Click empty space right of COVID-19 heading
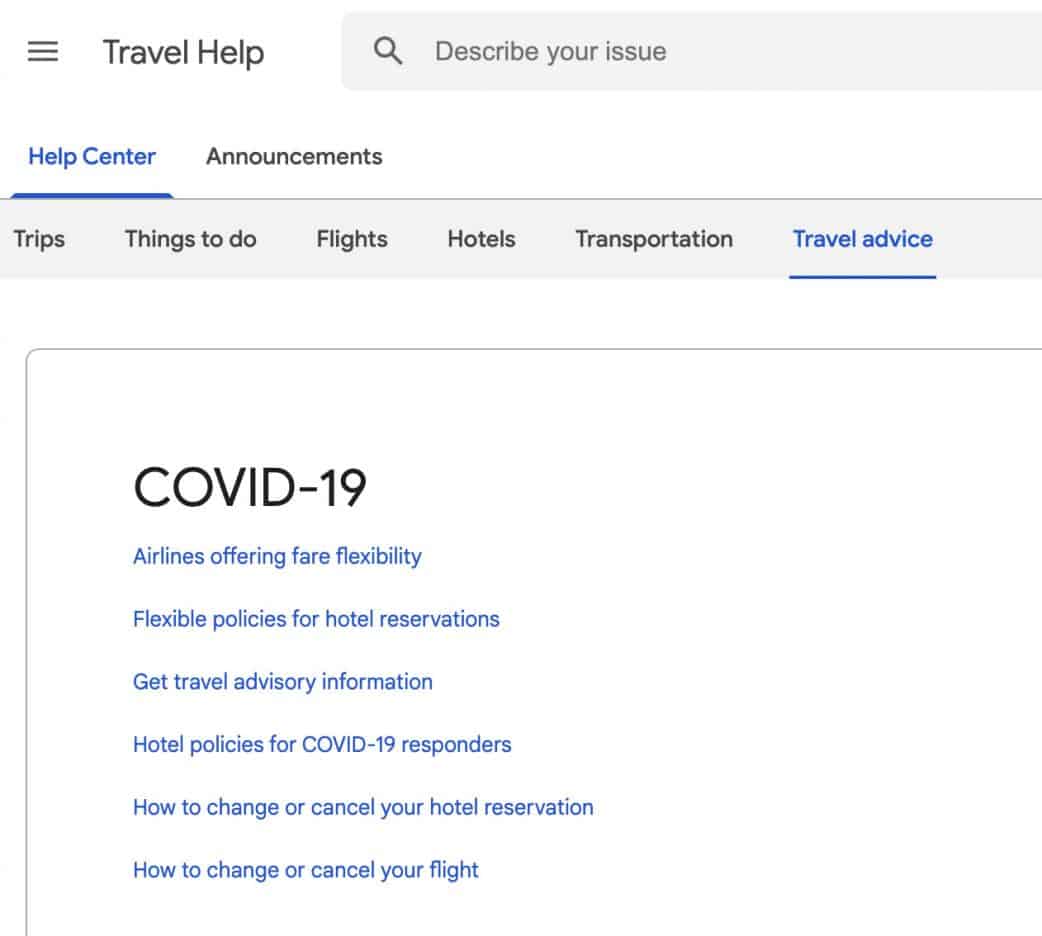This screenshot has height=936, width=1042. tap(700, 489)
